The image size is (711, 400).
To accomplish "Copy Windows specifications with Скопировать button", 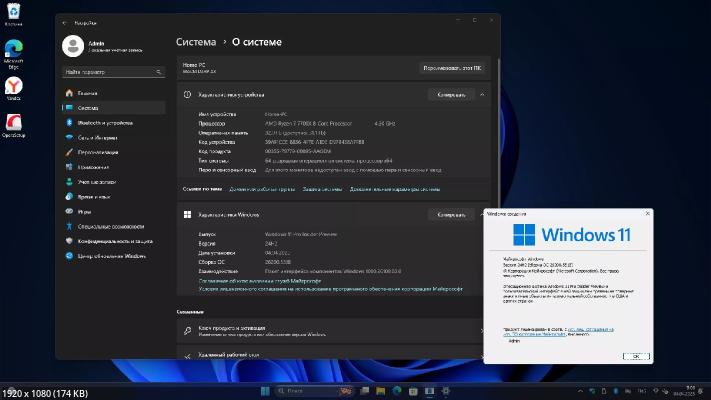I will click(451, 215).
